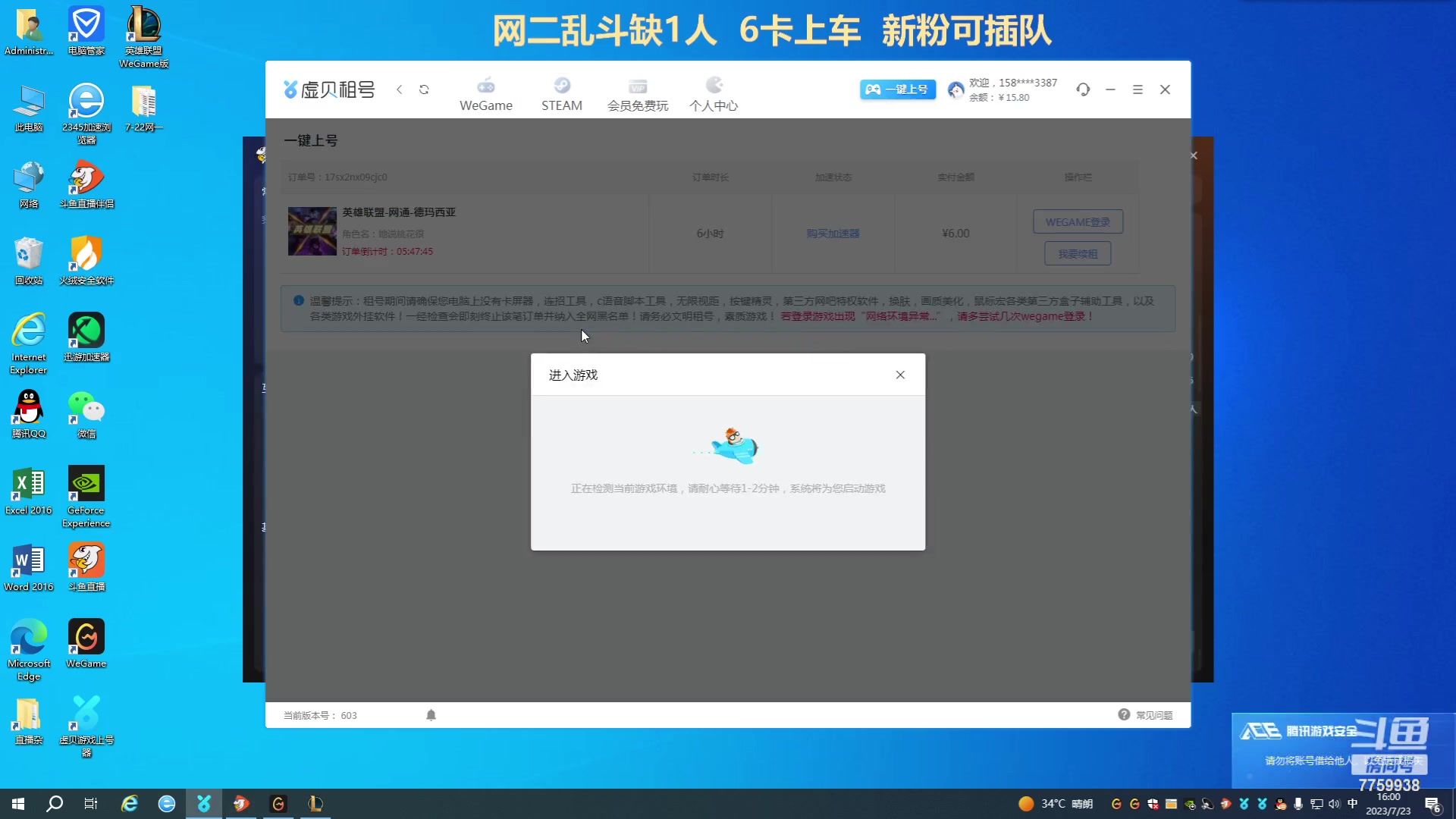Screen dimensions: 1456x819
Task: Select WeGame desktop icon
Action: 86,644
